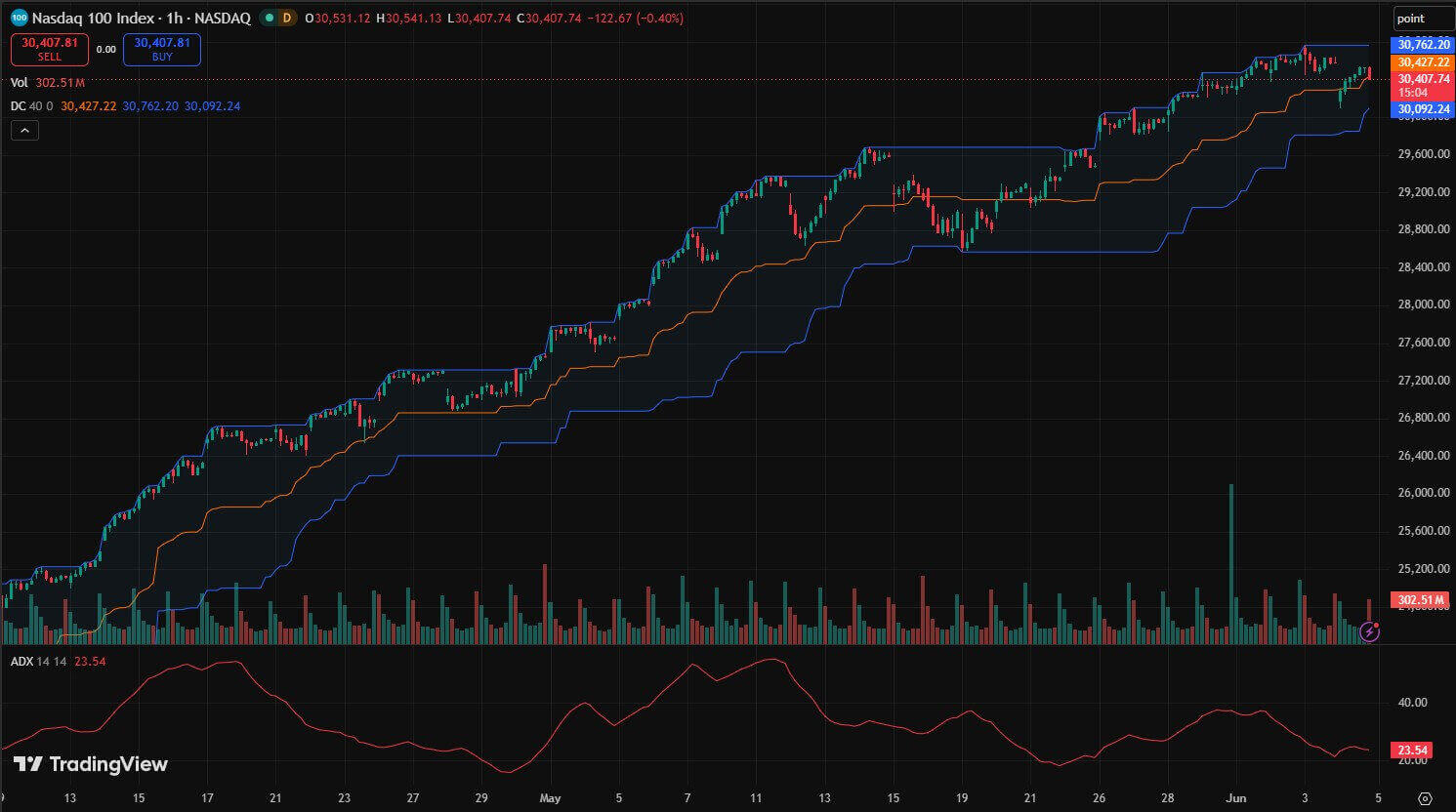Collapse the indicator legend chevron
Viewport: 1456px width, 812px height.
click(24, 130)
